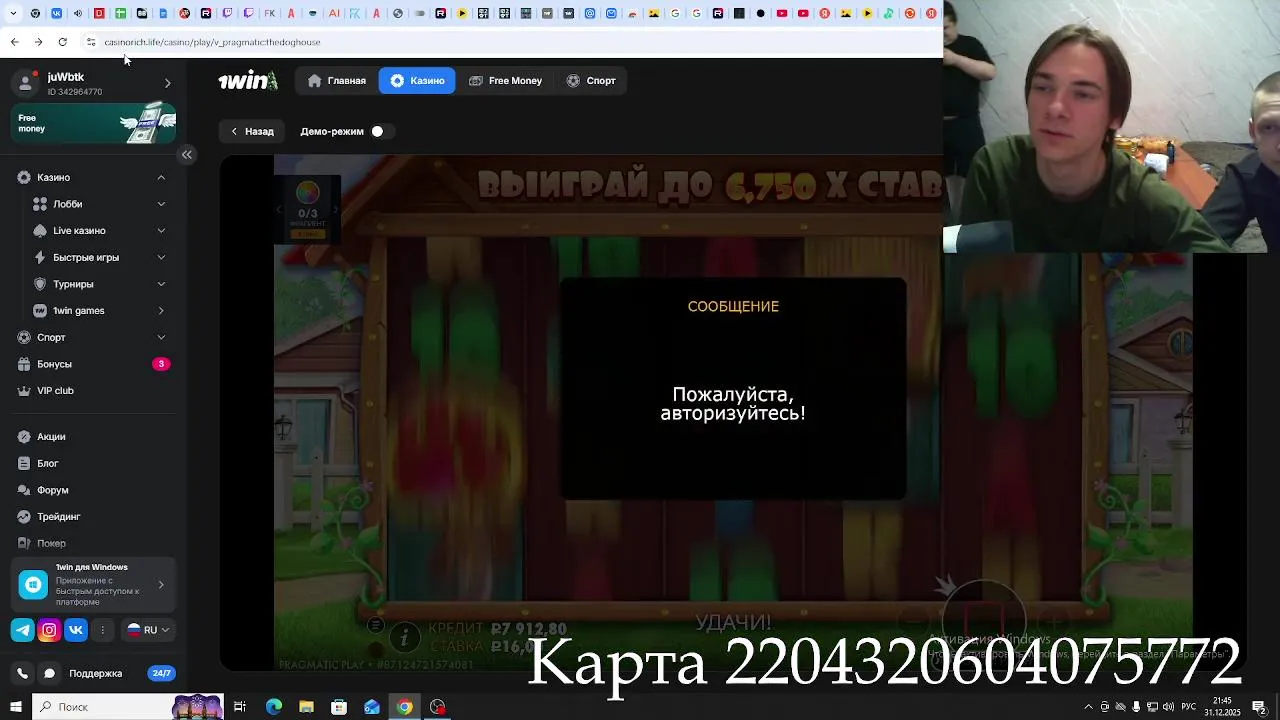Reload the page with refresh icon

click(62, 42)
